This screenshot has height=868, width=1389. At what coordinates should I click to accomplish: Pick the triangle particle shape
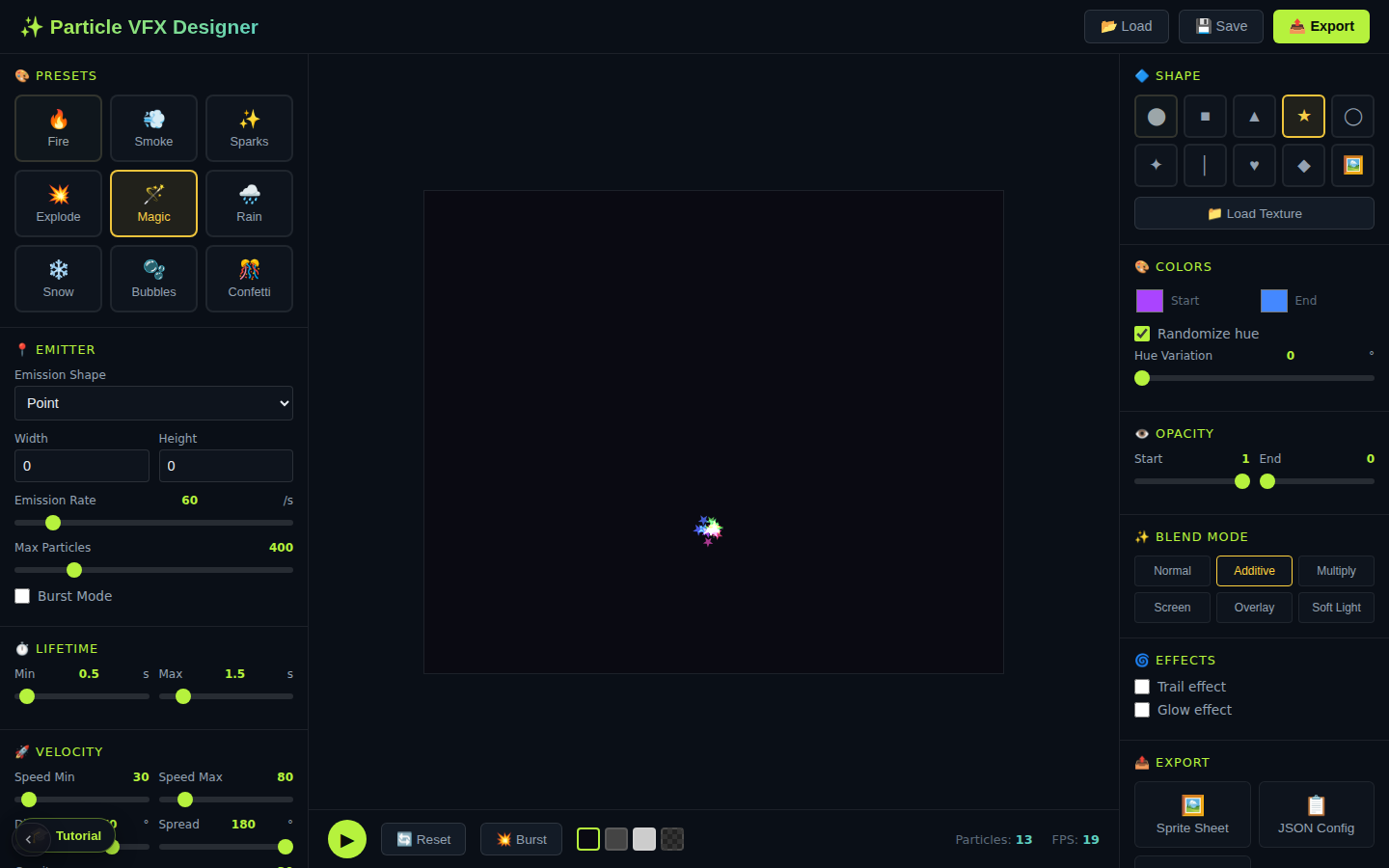pyautogui.click(x=1254, y=117)
